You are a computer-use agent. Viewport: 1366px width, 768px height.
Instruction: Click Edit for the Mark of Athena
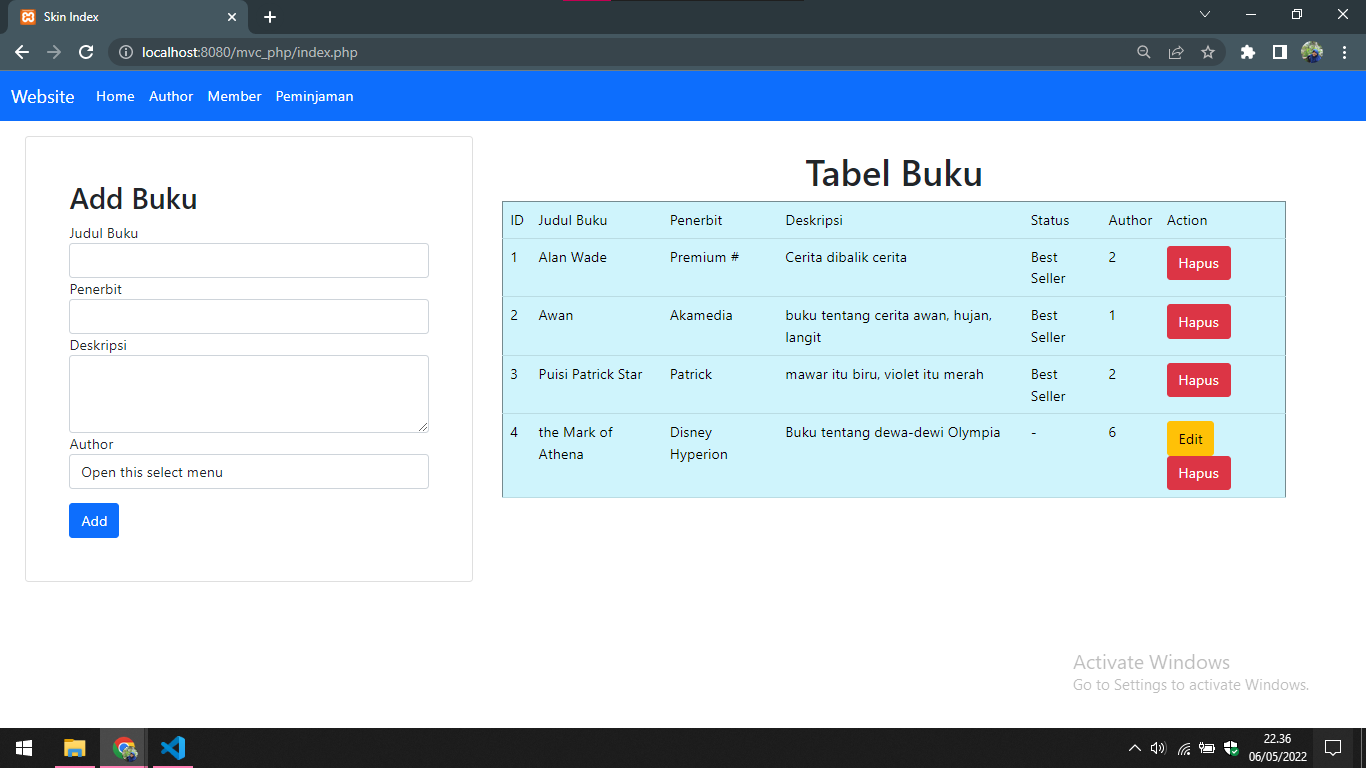1189,438
